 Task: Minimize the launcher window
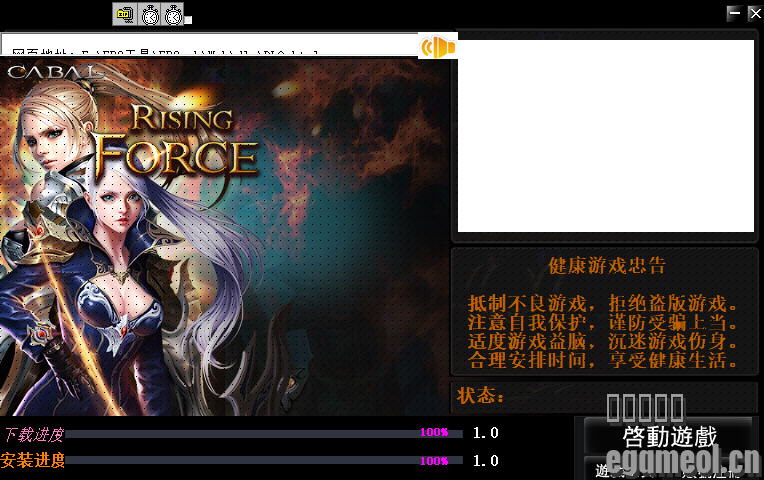point(734,13)
